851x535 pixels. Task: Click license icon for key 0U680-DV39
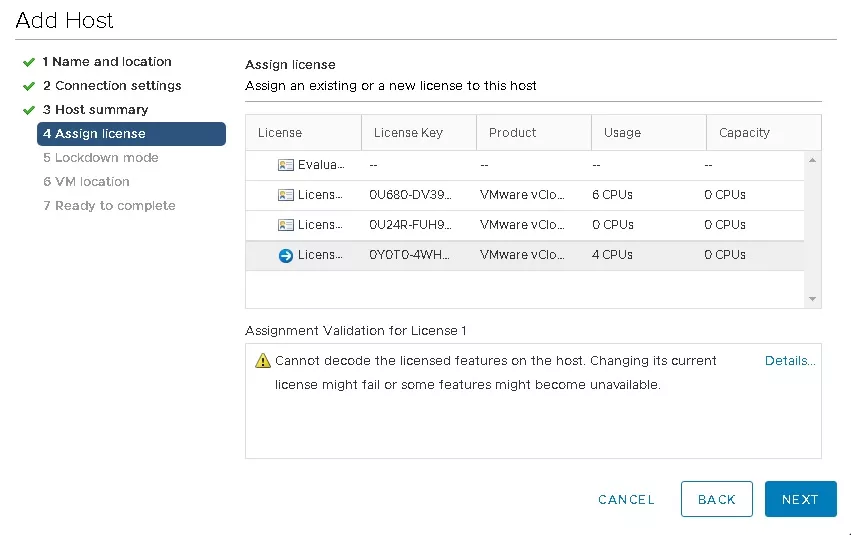285,195
